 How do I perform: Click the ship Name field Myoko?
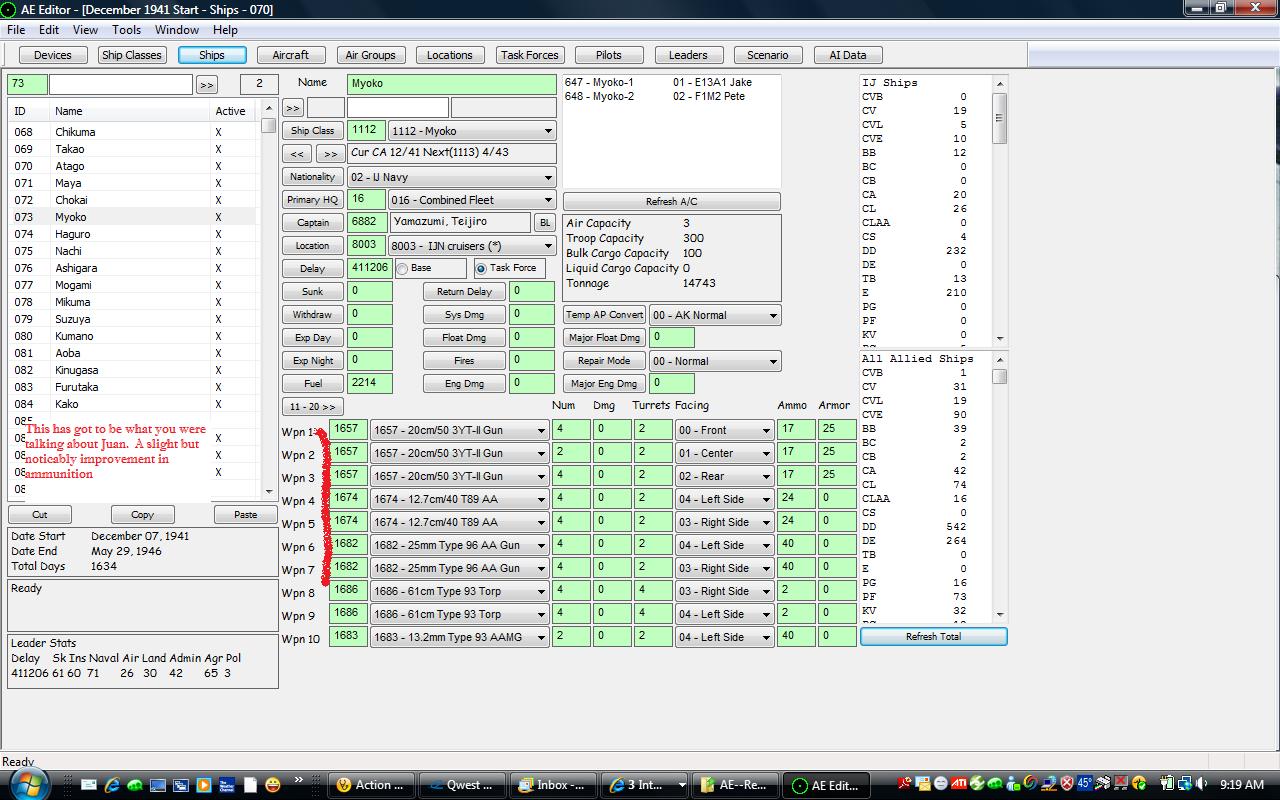(451, 84)
